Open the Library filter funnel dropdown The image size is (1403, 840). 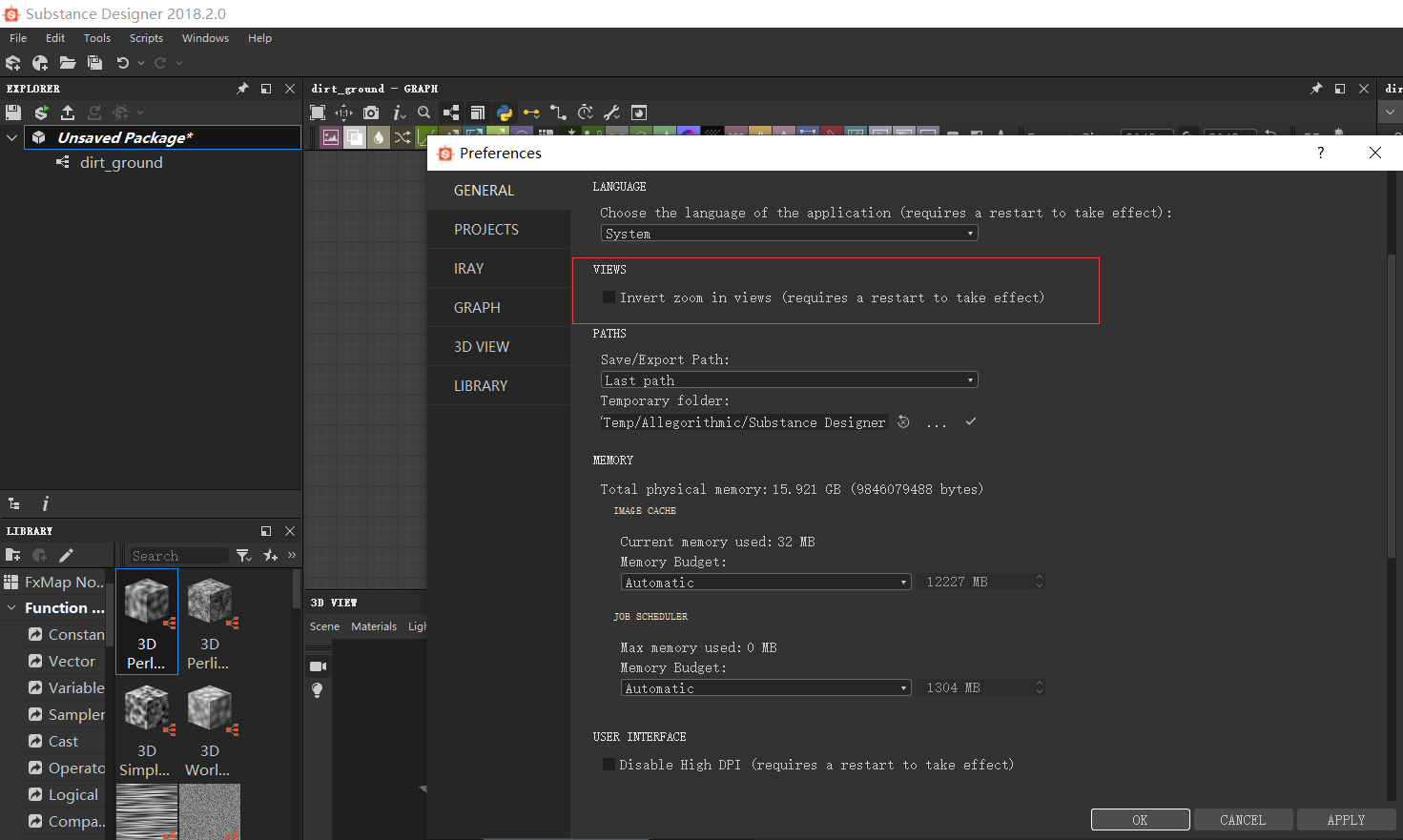click(244, 555)
